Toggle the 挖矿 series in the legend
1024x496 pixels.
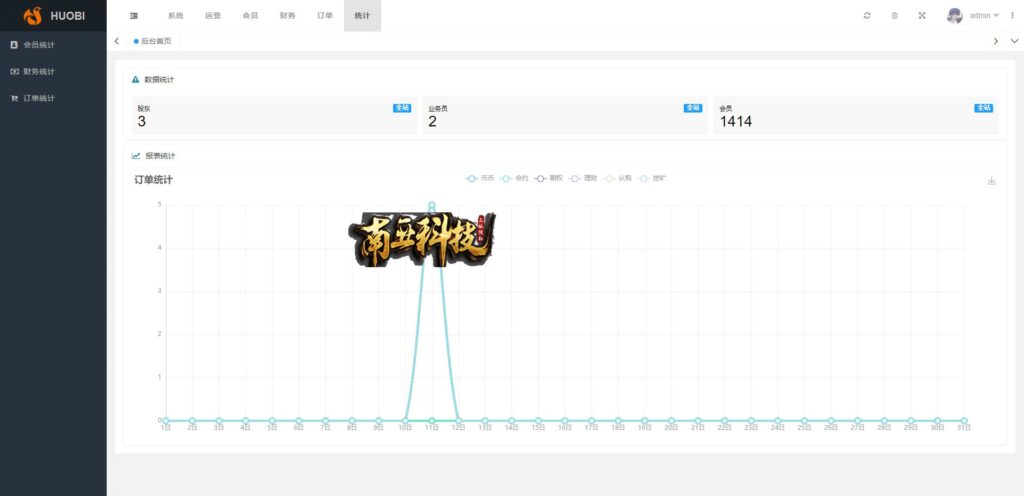[652, 178]
